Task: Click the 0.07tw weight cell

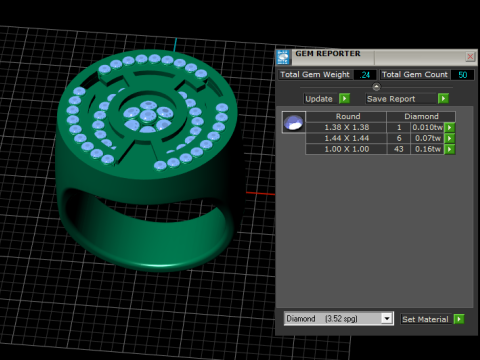Action: 428,138
